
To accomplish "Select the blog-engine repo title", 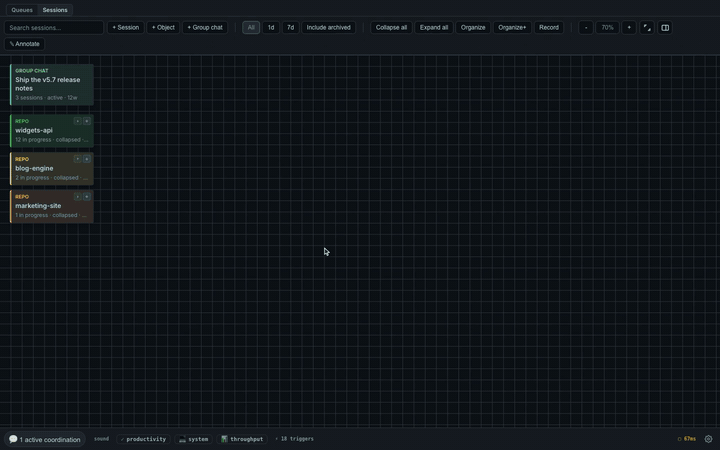I will [34, 168].
